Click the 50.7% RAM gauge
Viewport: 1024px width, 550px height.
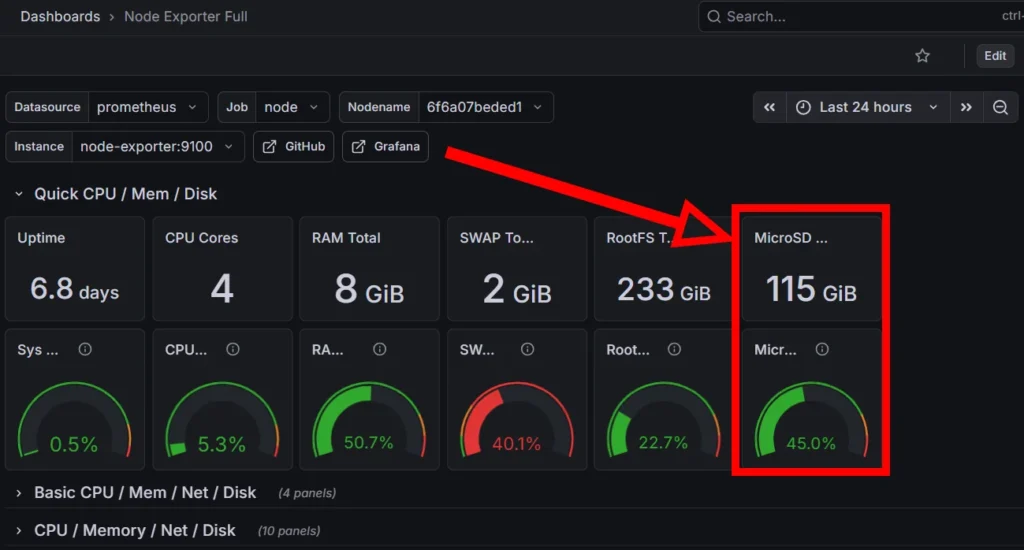pyautogui.click(x=369, y=420)
